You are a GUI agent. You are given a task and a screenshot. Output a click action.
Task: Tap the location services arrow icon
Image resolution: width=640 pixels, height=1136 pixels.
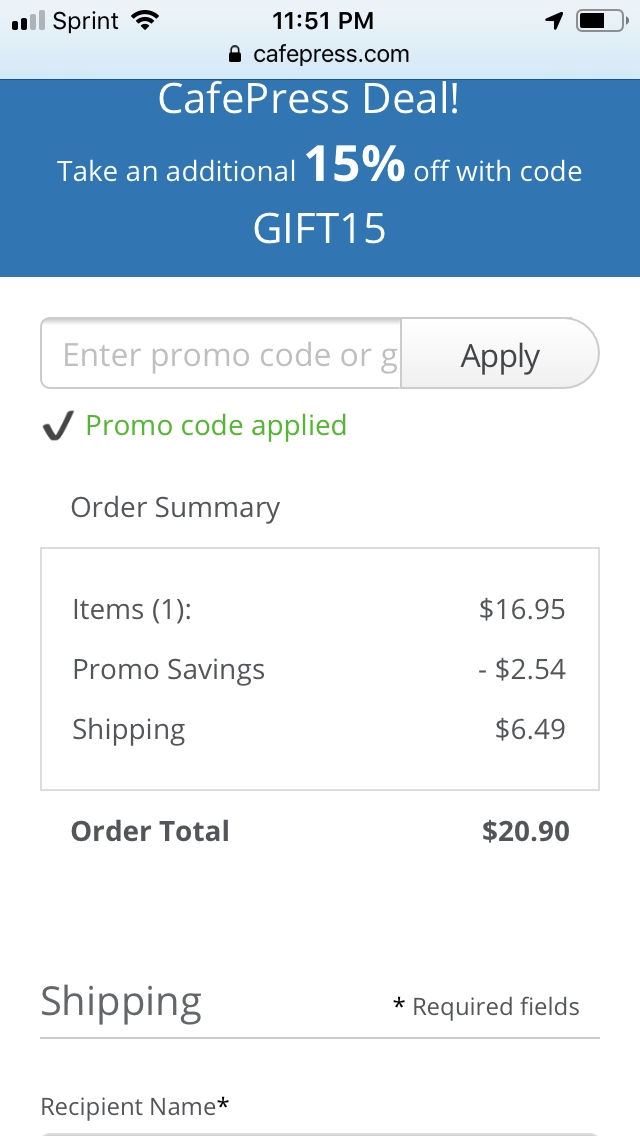(555, 21)
